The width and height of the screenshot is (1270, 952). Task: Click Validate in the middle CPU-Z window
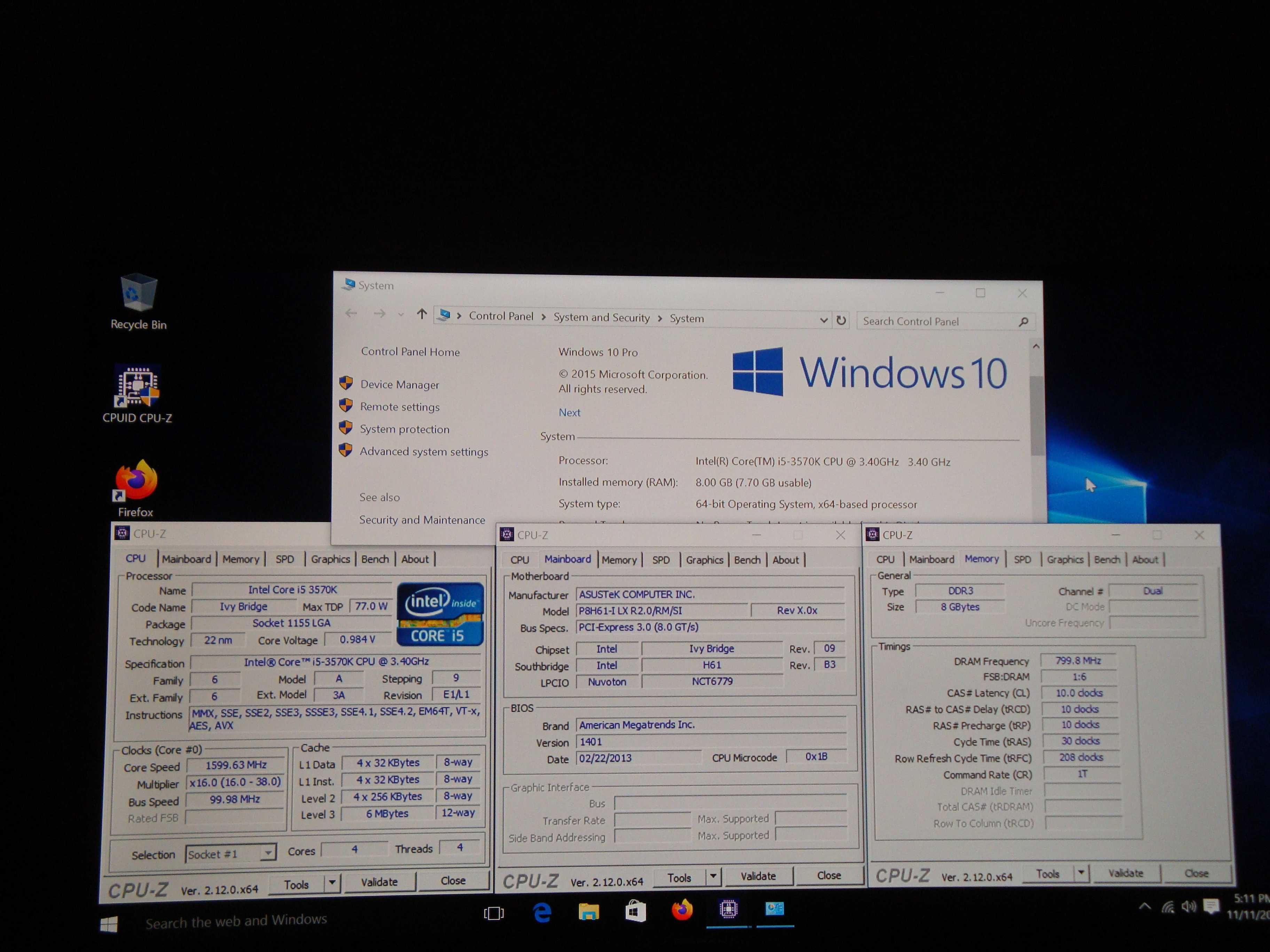click(758, 876)
